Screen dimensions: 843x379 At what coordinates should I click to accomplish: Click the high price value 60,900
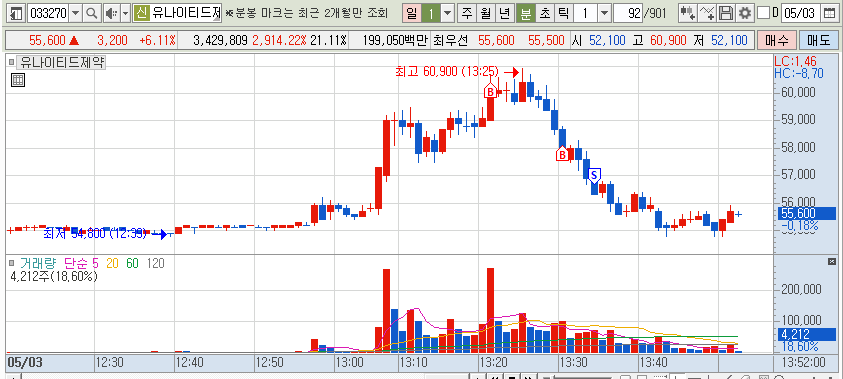coord(668,40)
